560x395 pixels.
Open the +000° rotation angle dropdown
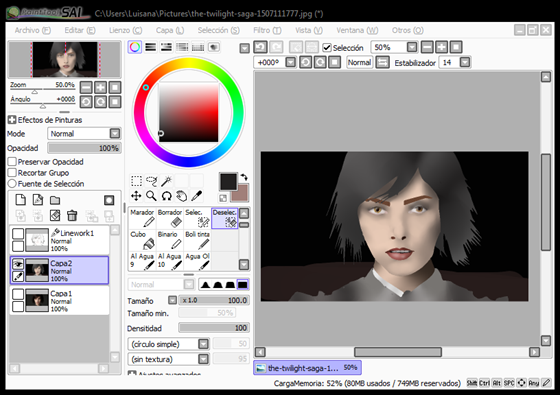(291, 62)
